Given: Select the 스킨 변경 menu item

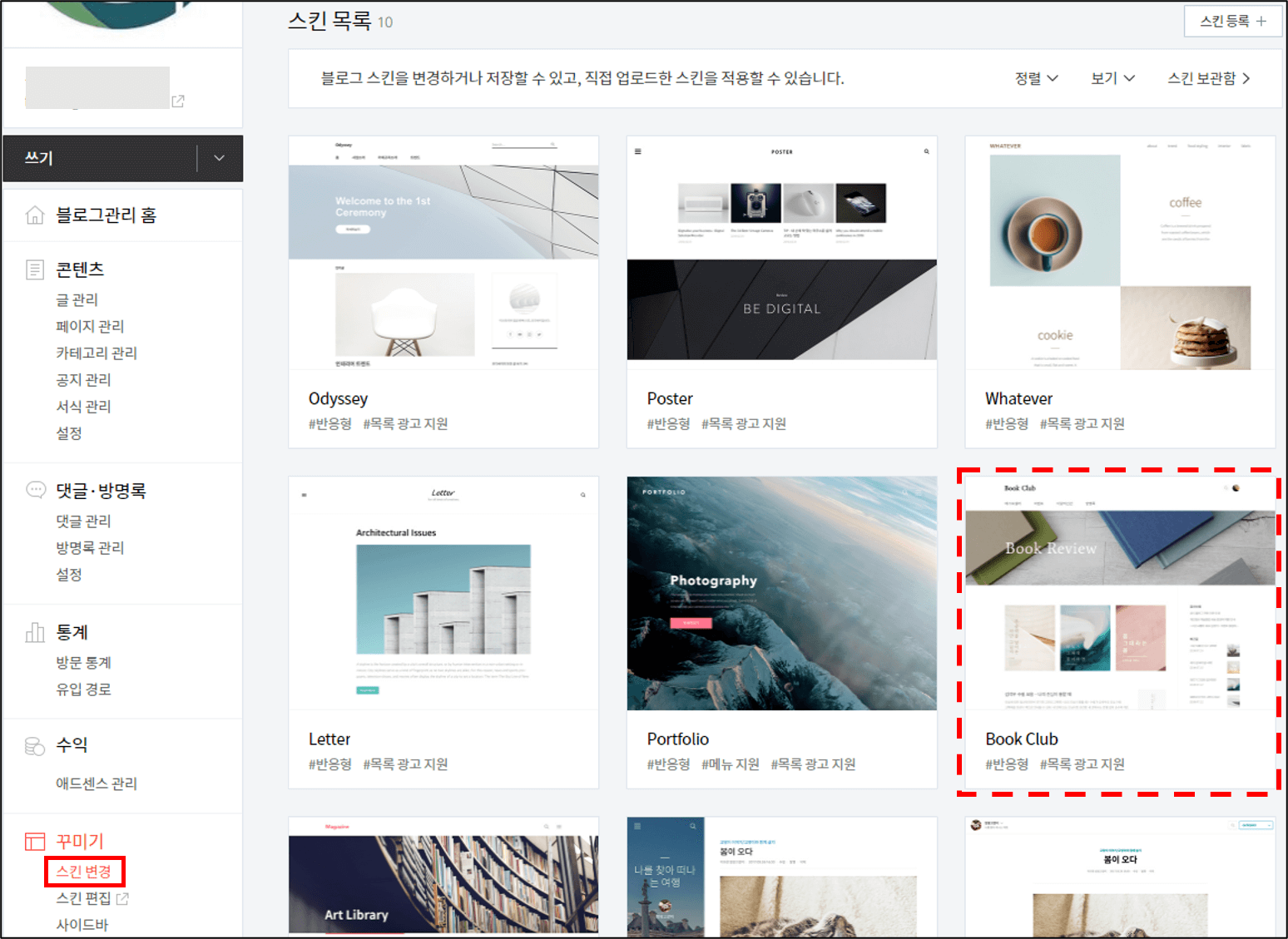Looking at the screenshot, I should pyautogui.click(x=83, y=871).
